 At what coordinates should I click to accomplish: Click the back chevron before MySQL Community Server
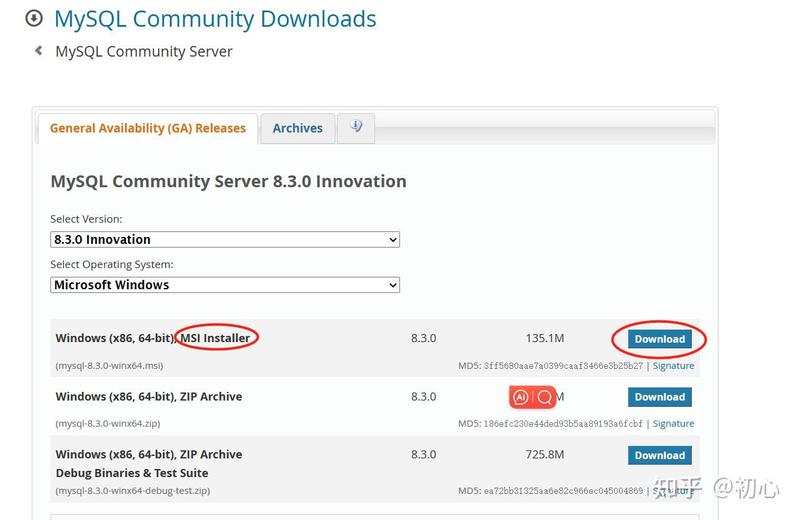38,50
